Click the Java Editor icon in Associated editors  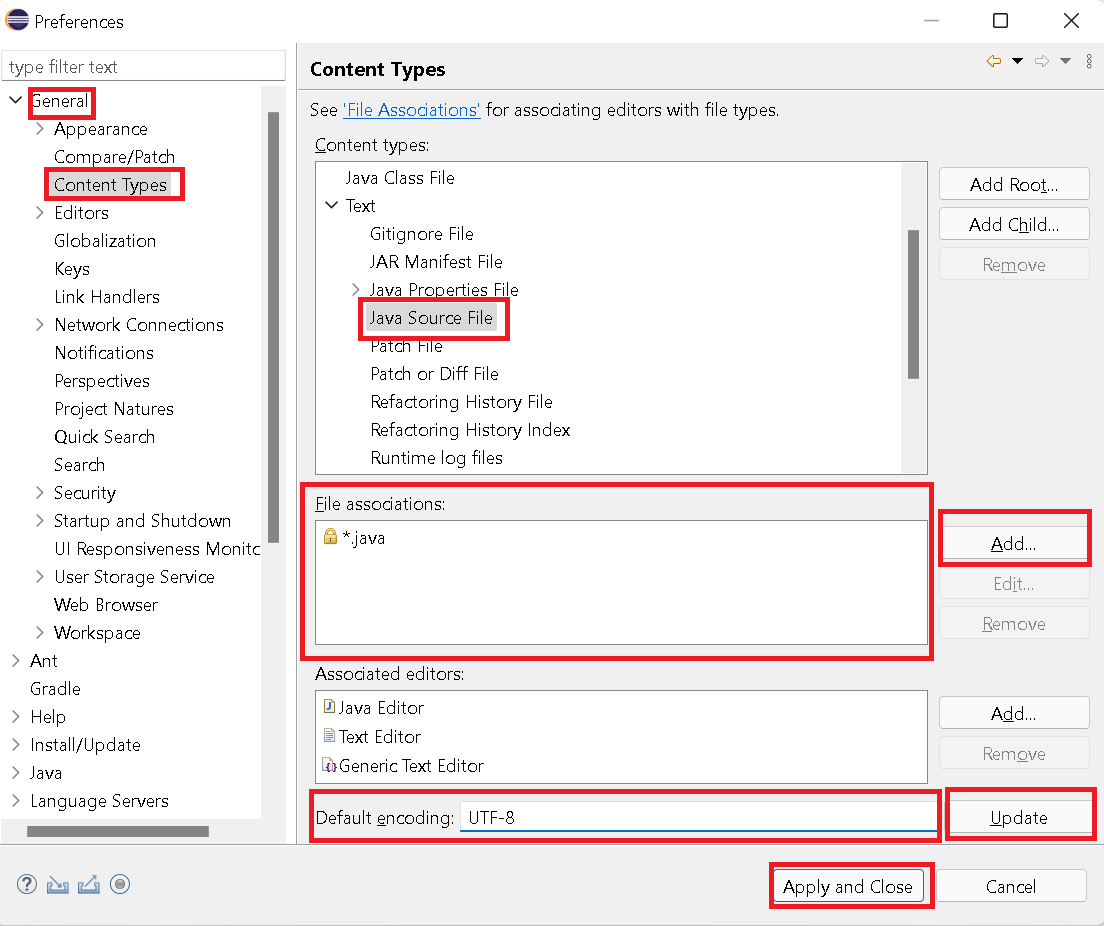tap(329, 707)
